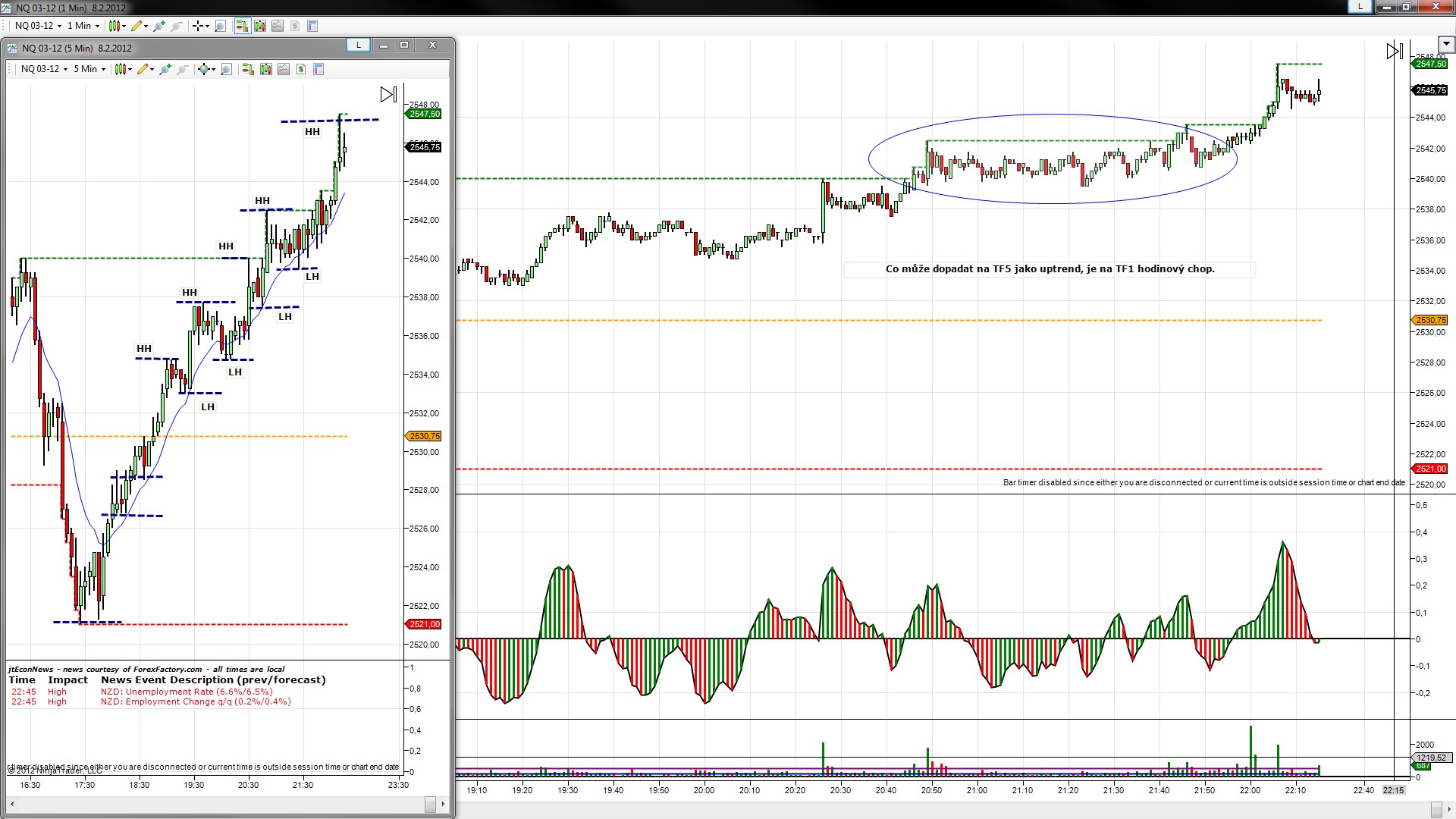Zoom in on the 5 Min chart toolbar
1456x819 pixels.
[165, 69]
